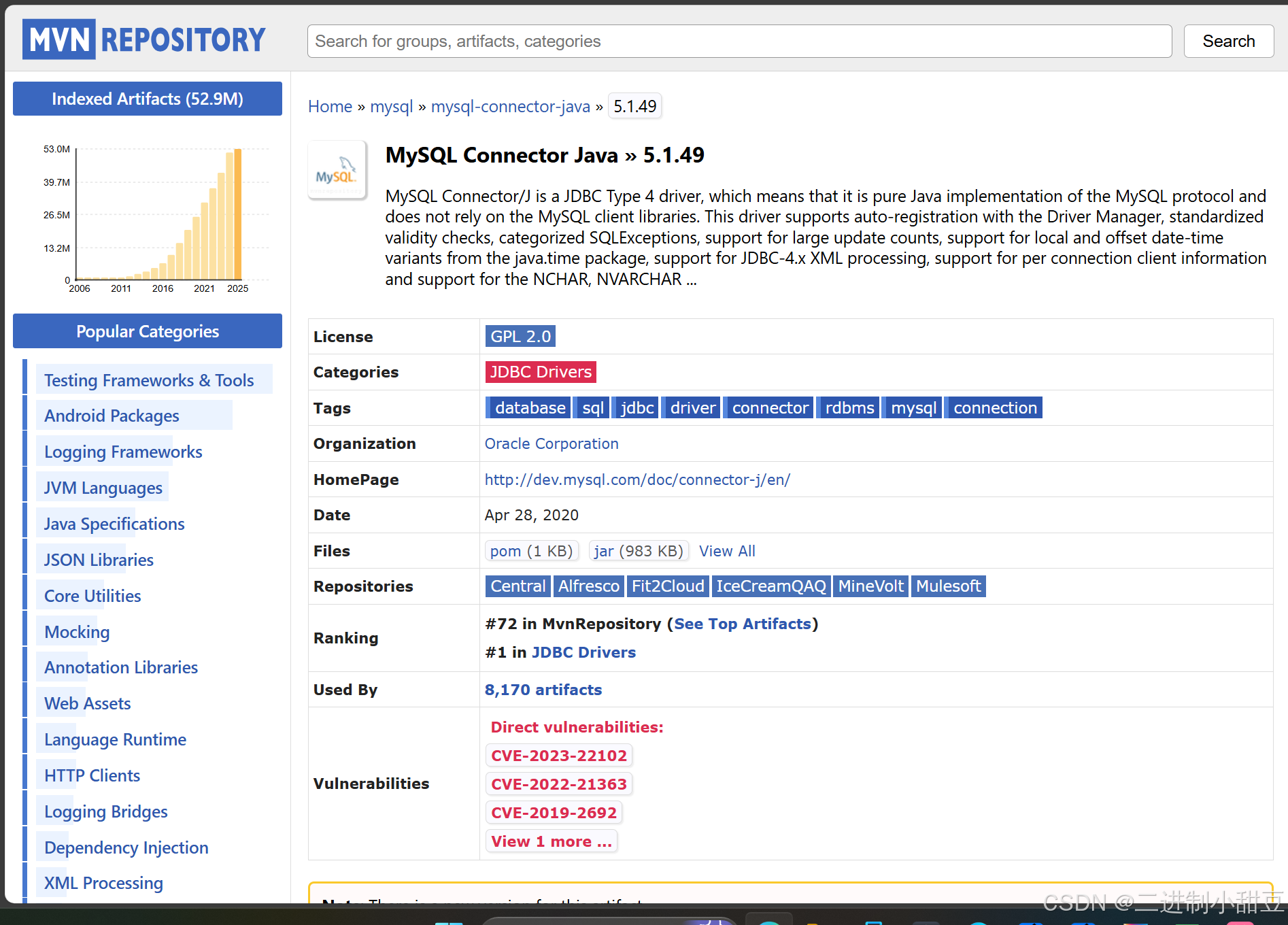Select the database tag
The width and height of the screenshot is (1288, 925).
point(529,408)
